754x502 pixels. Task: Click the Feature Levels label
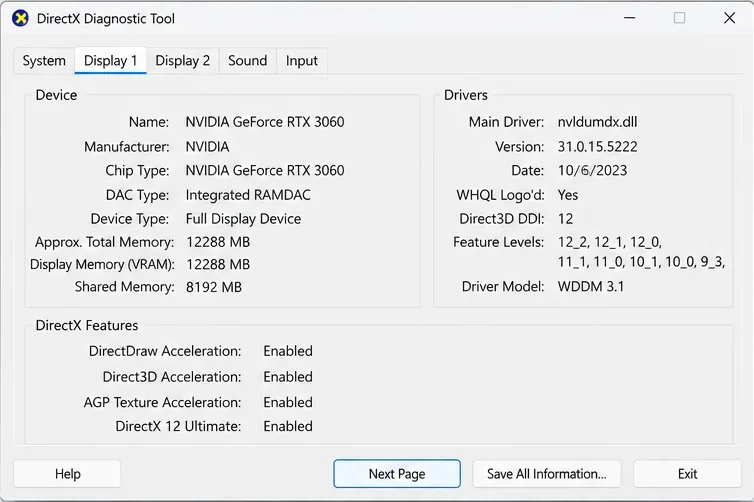[498, 242]
